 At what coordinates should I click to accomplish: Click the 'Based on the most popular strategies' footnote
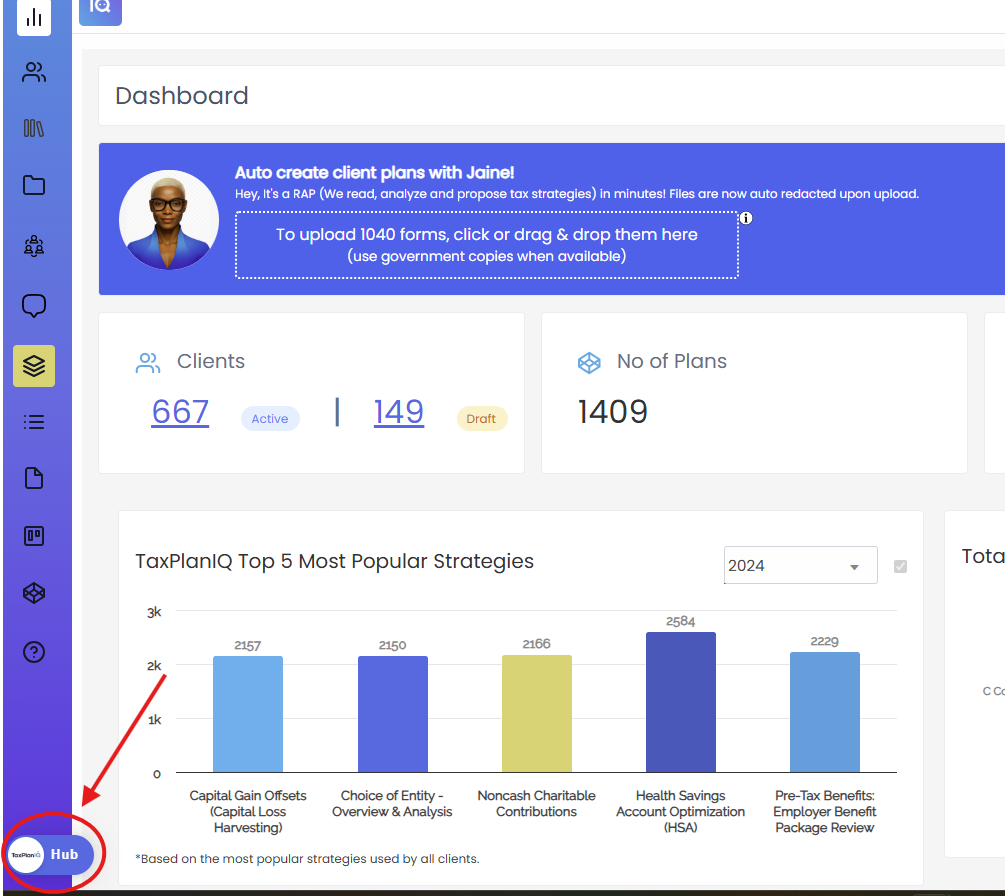point(308,859)
